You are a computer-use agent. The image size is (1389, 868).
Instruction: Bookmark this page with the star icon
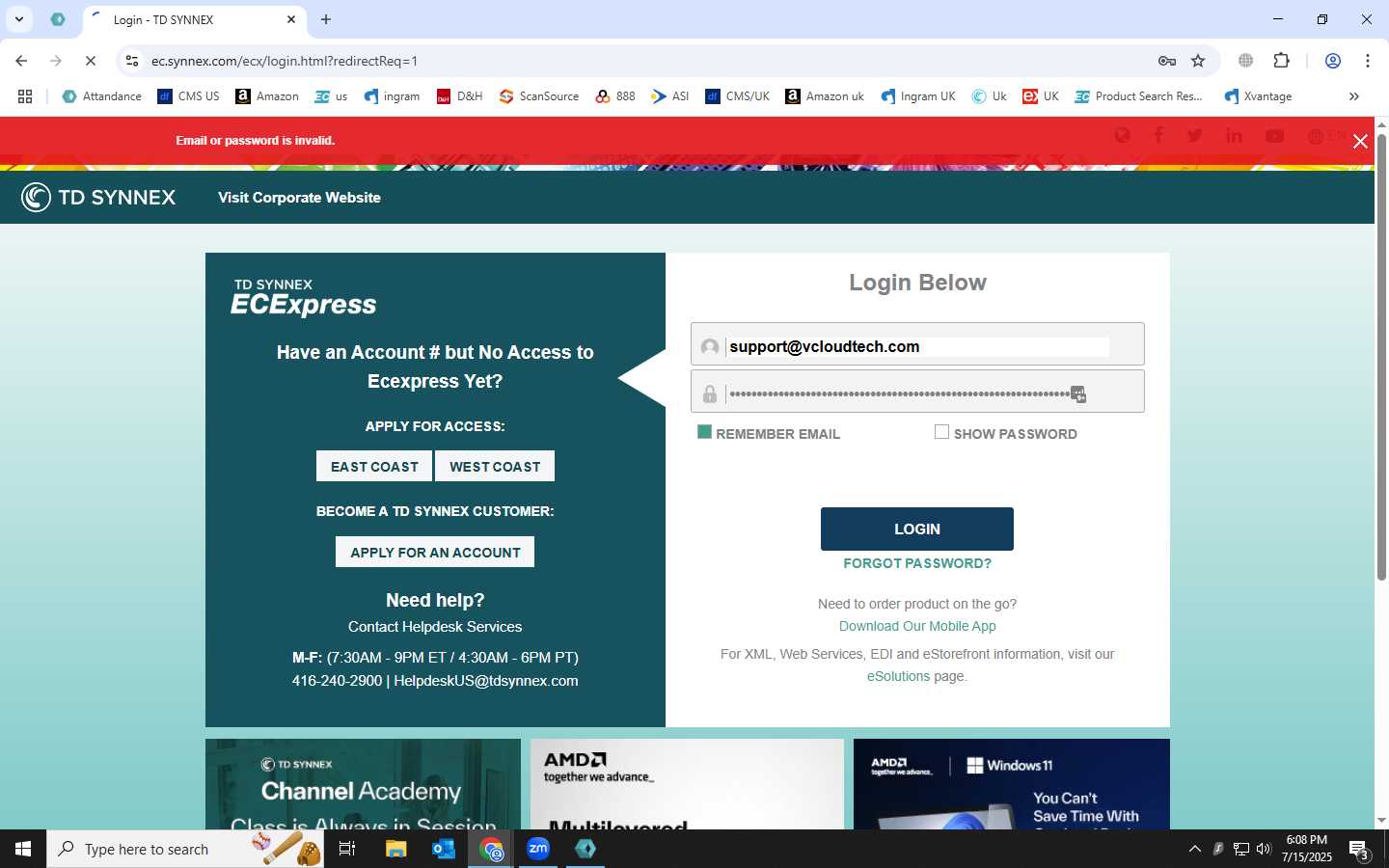1198,61
